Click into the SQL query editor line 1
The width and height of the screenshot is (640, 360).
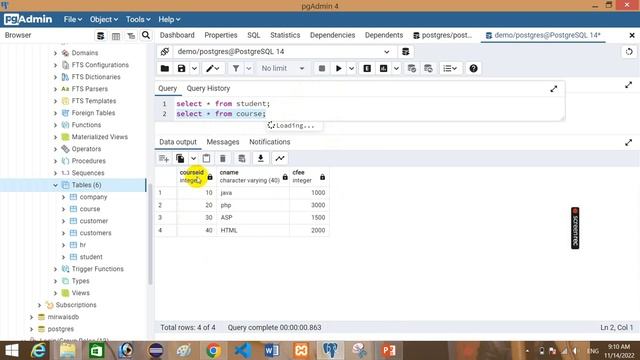tap(223, 104)
